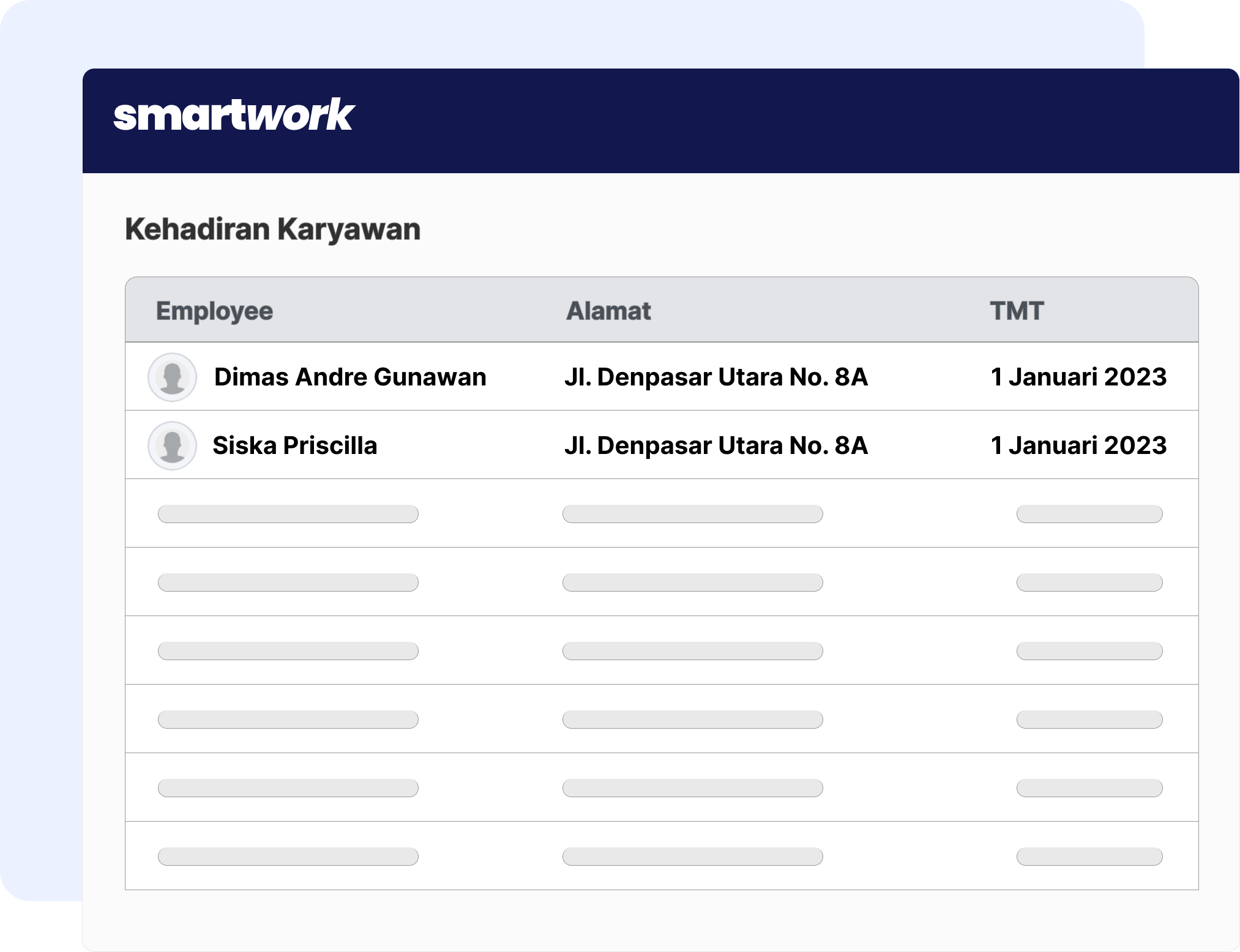The width and height of the screenshot is (1240, 952).
Task: Open the profile picture beside Siska Priscilla
Action: point(172,445)
